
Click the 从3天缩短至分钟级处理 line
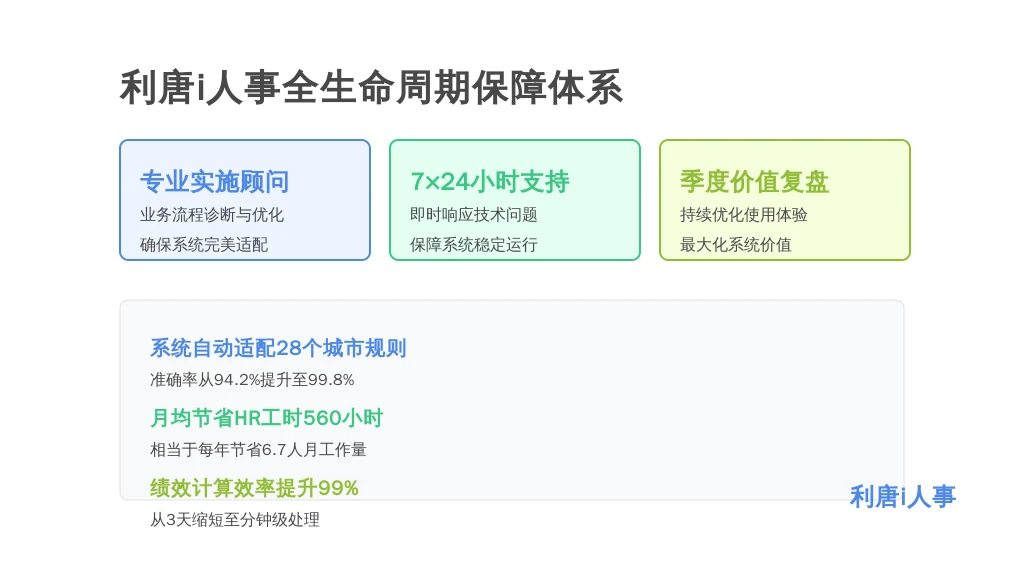tap(234, 520)
